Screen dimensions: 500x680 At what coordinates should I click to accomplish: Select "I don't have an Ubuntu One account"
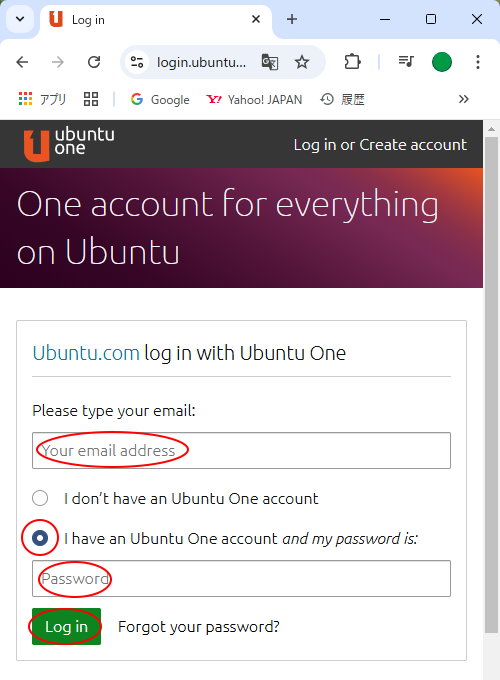click(x=40, y=498)
